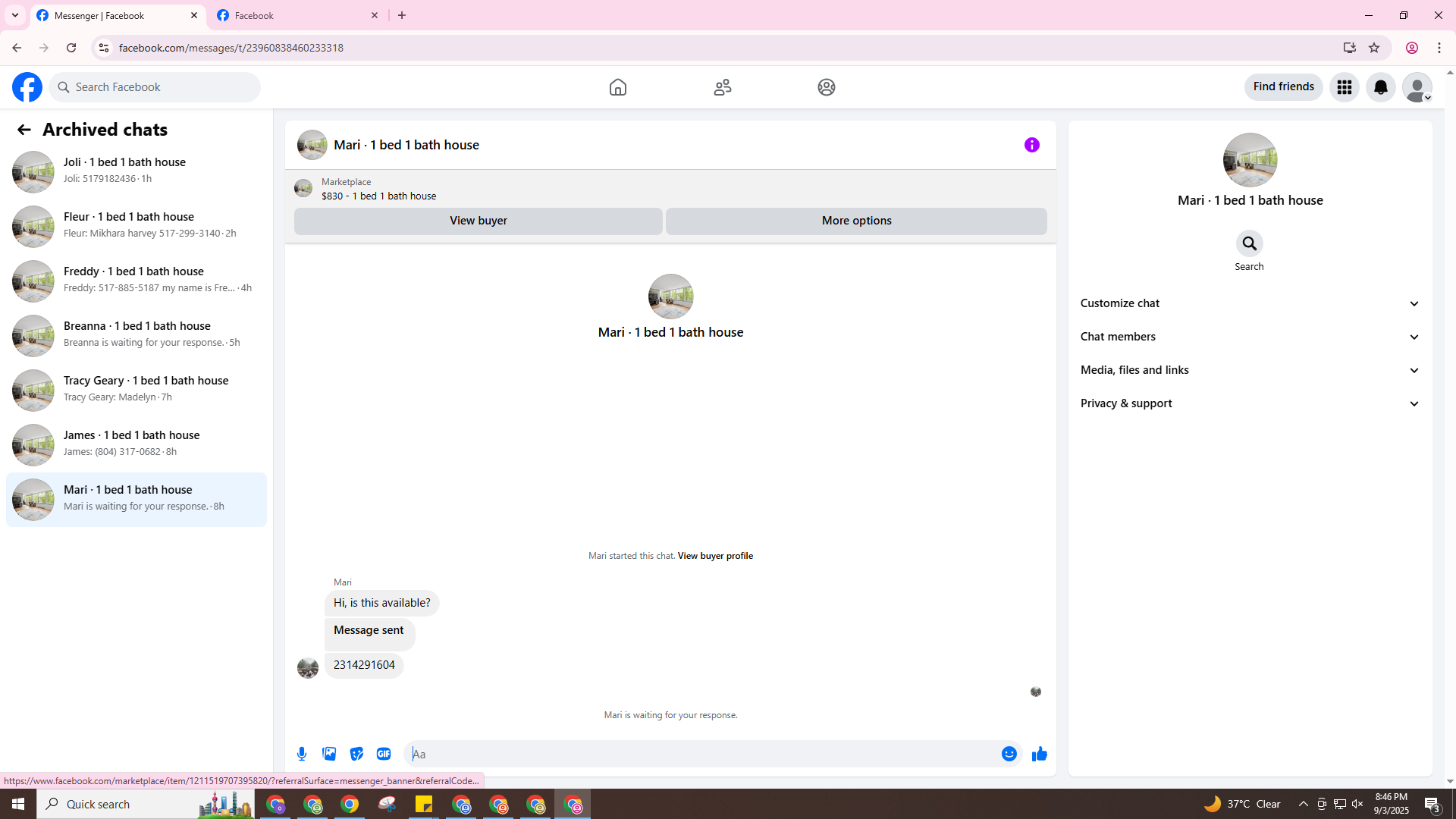Open a new browser tab
The height and width of the screenshot is (819, 1456).
click(x=402, y=15)
